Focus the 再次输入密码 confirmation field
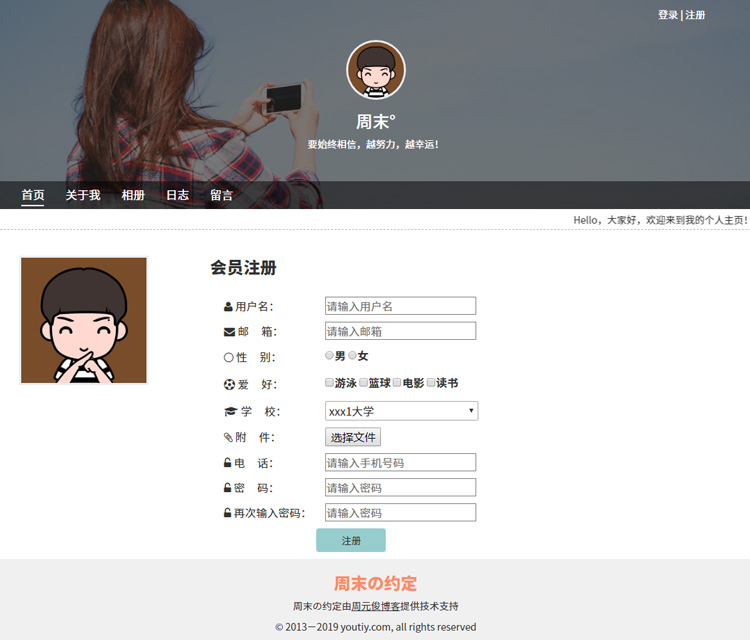 click(400, 512)
